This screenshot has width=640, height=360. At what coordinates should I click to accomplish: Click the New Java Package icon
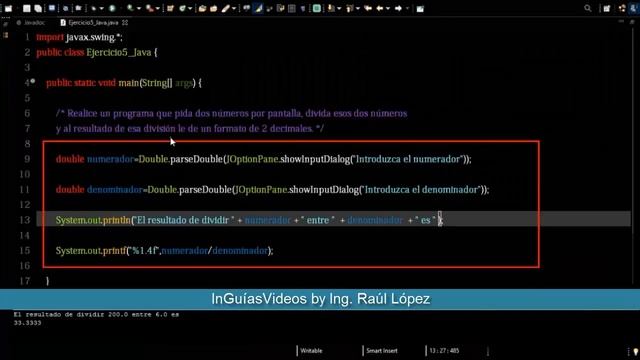tap(170, 8)
